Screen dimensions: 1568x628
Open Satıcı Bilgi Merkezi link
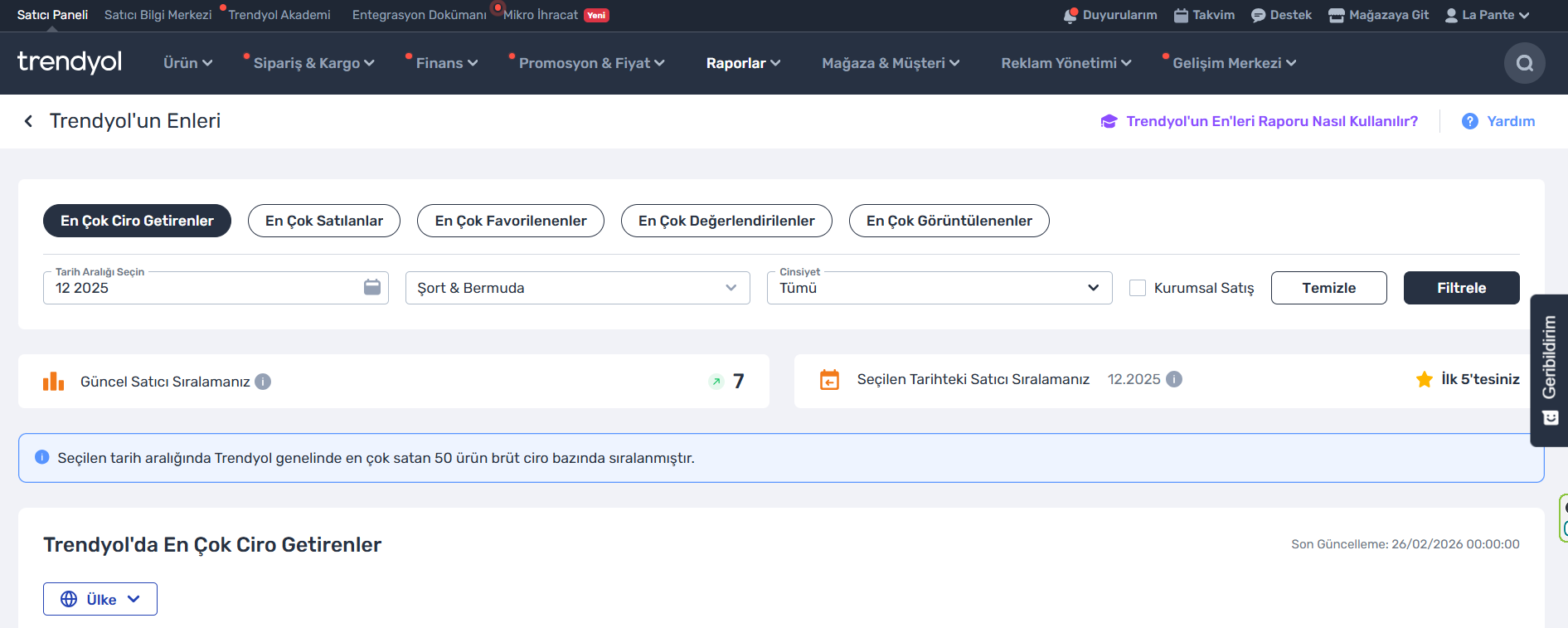[x=158, y=15]
